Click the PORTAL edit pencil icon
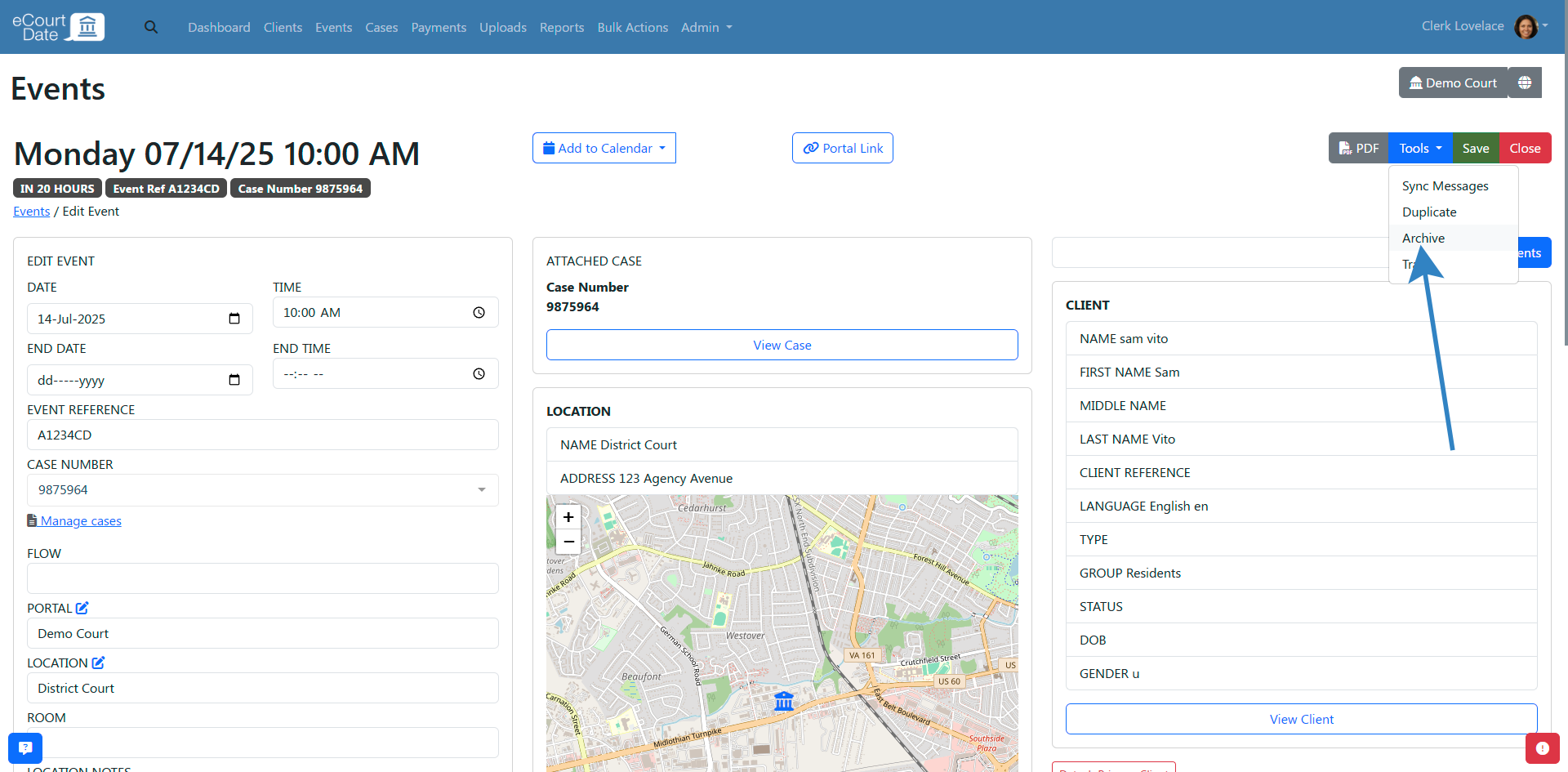The image size is (1568, 772). click(x=82, y=608)
